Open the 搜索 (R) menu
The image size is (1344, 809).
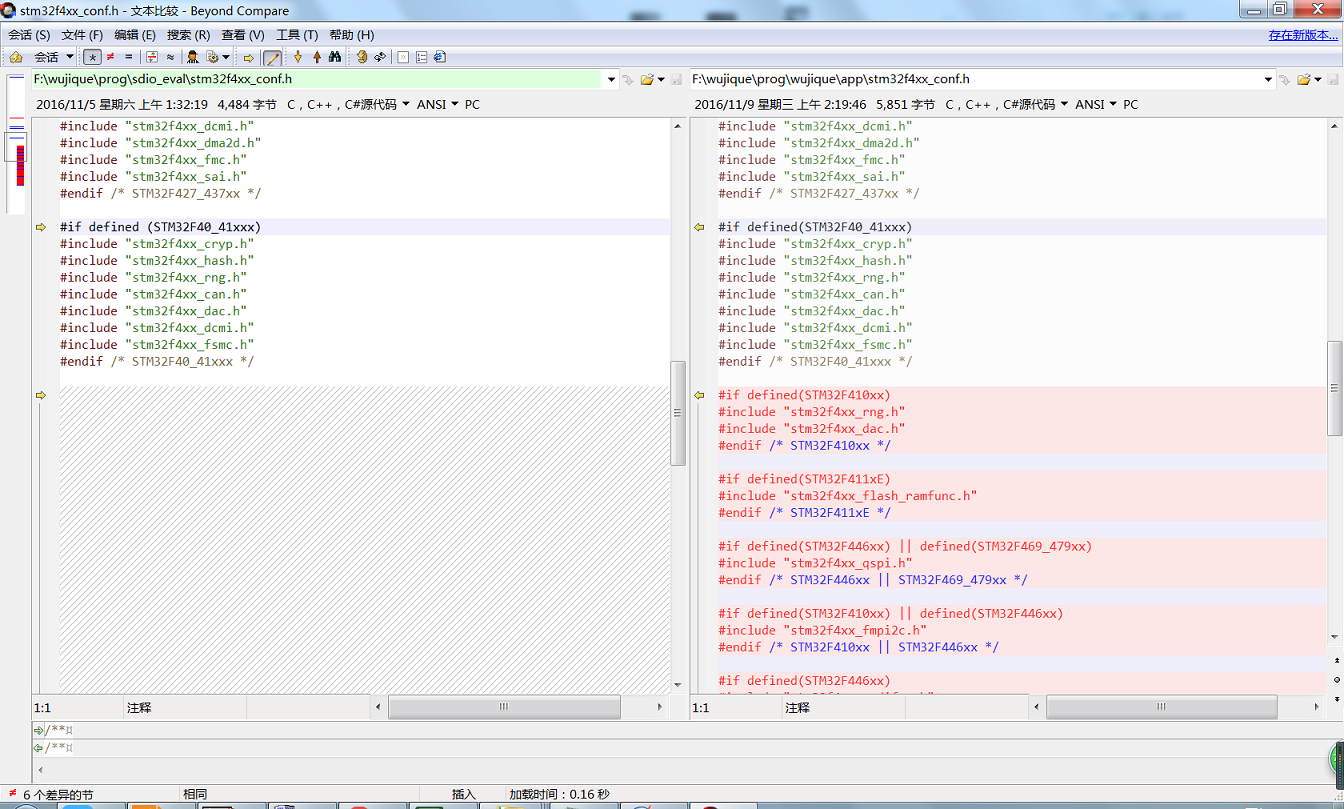(188, 35)
